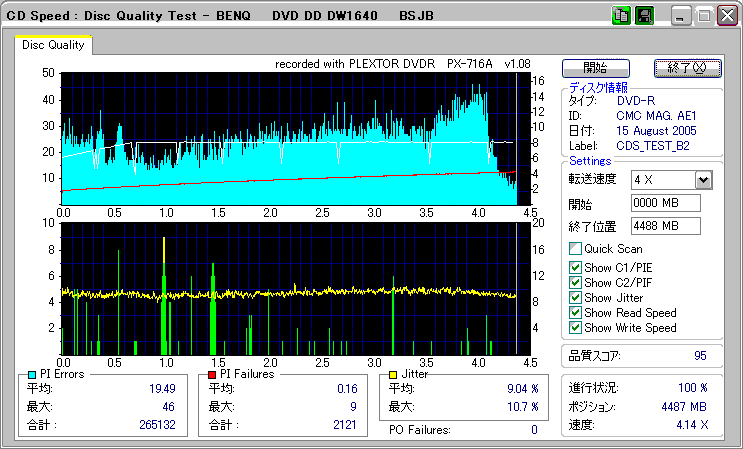Screen dimensions: 743x449
Task: Select the Disc Quality tab
Action: coord(52,45)
